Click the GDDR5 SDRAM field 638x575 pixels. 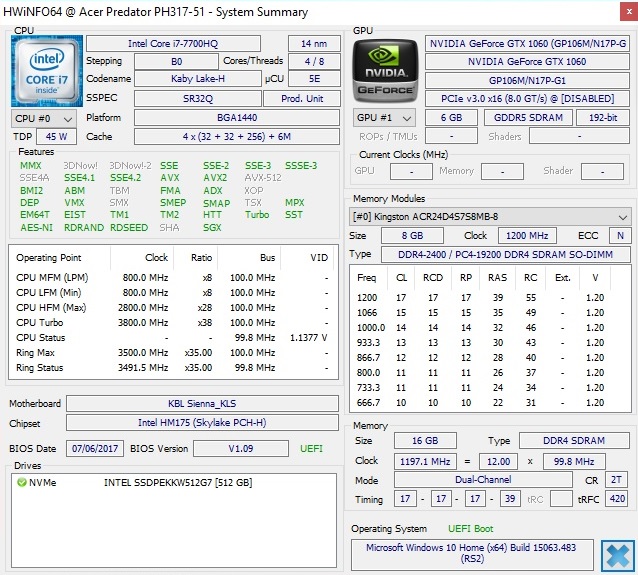(528, 118)
